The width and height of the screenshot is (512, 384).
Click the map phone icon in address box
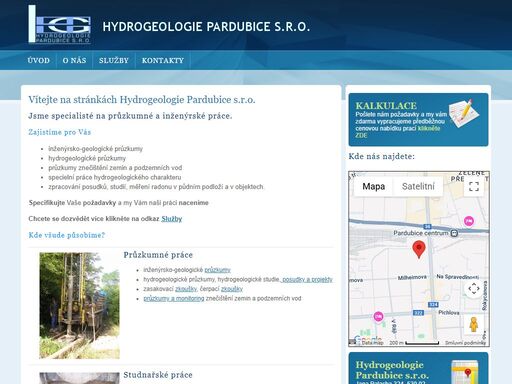pos(465,372)
